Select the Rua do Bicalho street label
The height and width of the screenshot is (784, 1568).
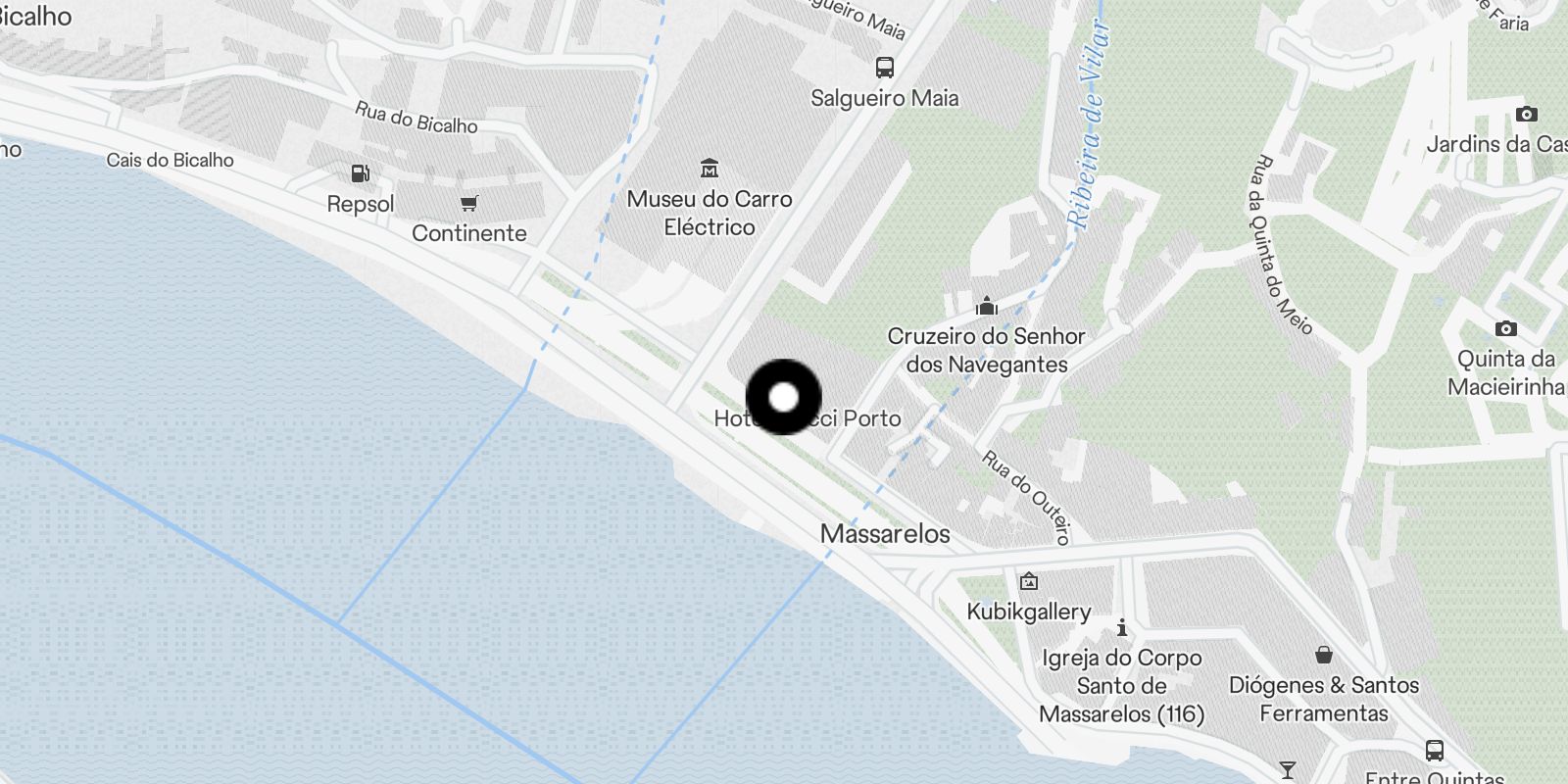[x=416, y=118]
